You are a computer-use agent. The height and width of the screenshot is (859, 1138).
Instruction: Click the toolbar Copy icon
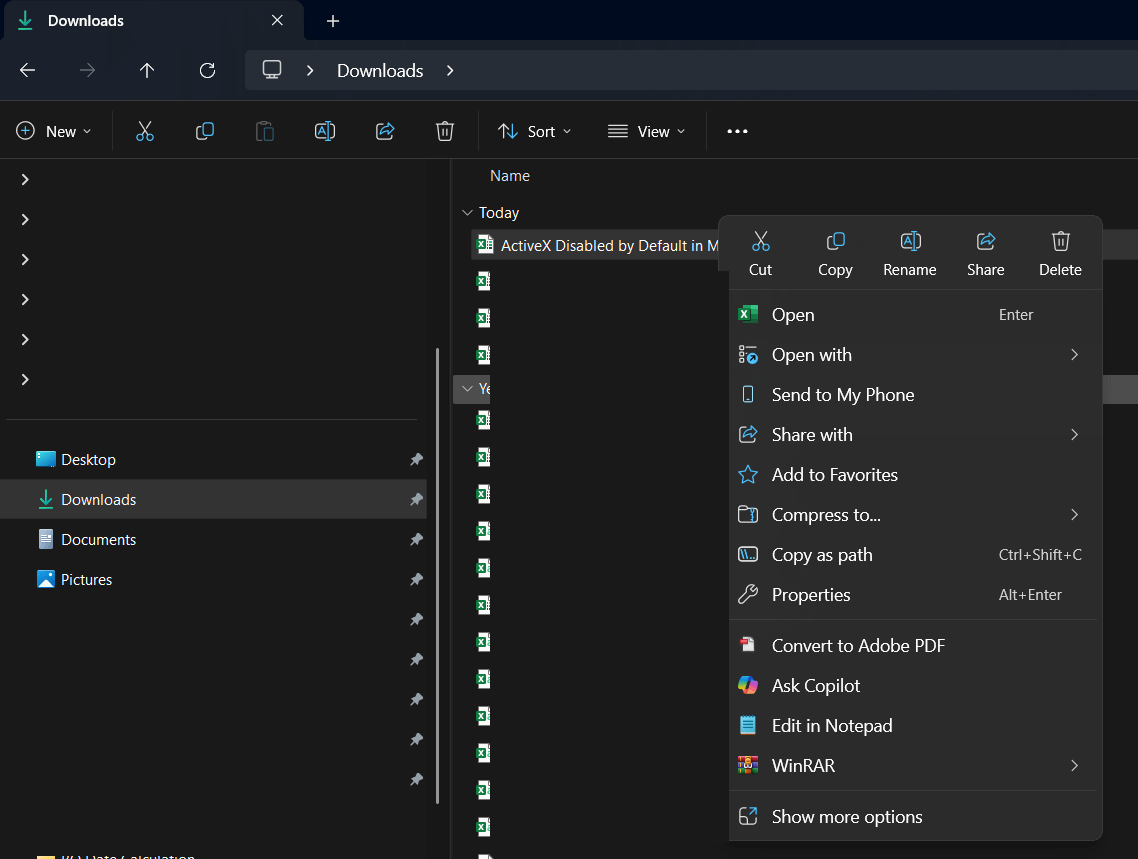click(205, 131)
